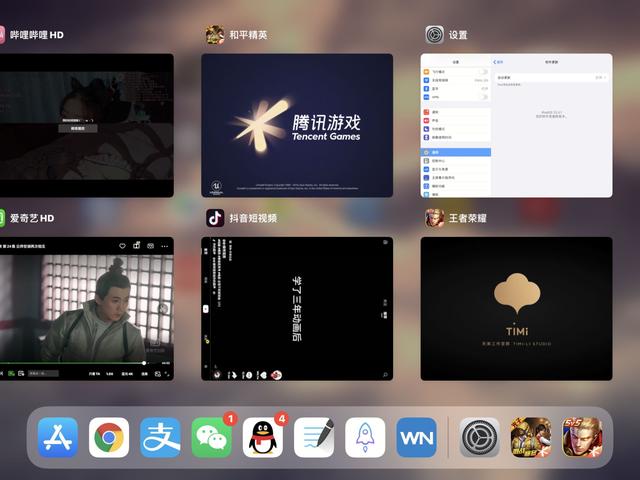The image size is (640, 480).
Task: Tap the gray button in the 哔哩哔哩 card
Action: (x=78, y=129)
